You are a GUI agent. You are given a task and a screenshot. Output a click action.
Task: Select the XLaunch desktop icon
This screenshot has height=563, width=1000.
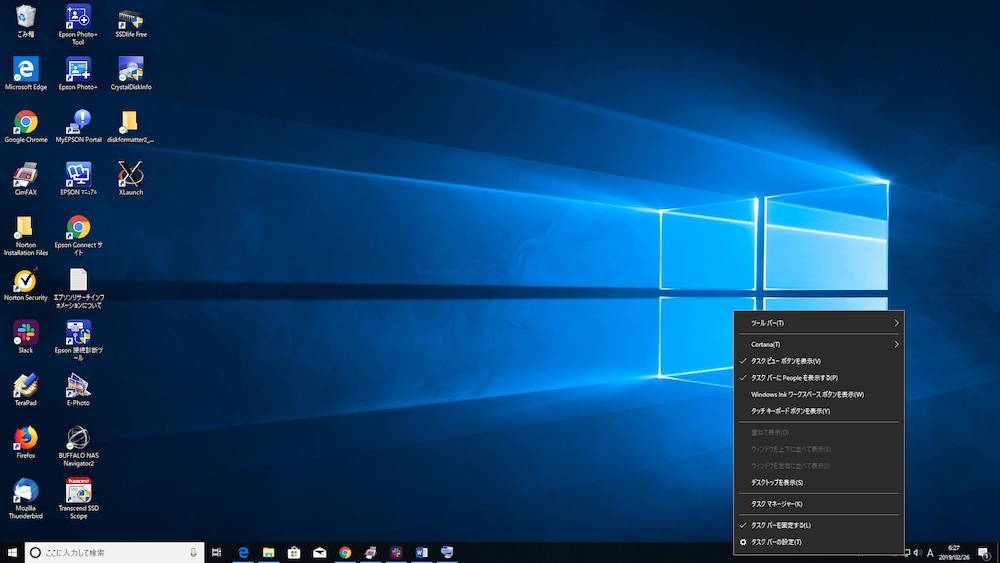pos(131,179)
